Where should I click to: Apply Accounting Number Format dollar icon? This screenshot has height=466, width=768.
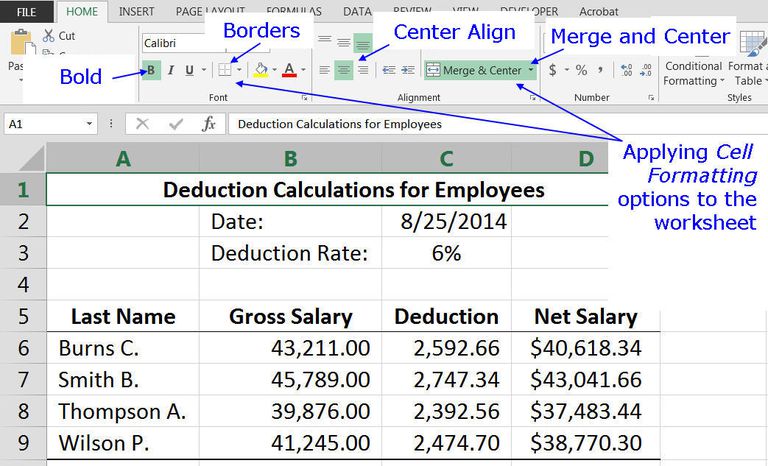552,70
